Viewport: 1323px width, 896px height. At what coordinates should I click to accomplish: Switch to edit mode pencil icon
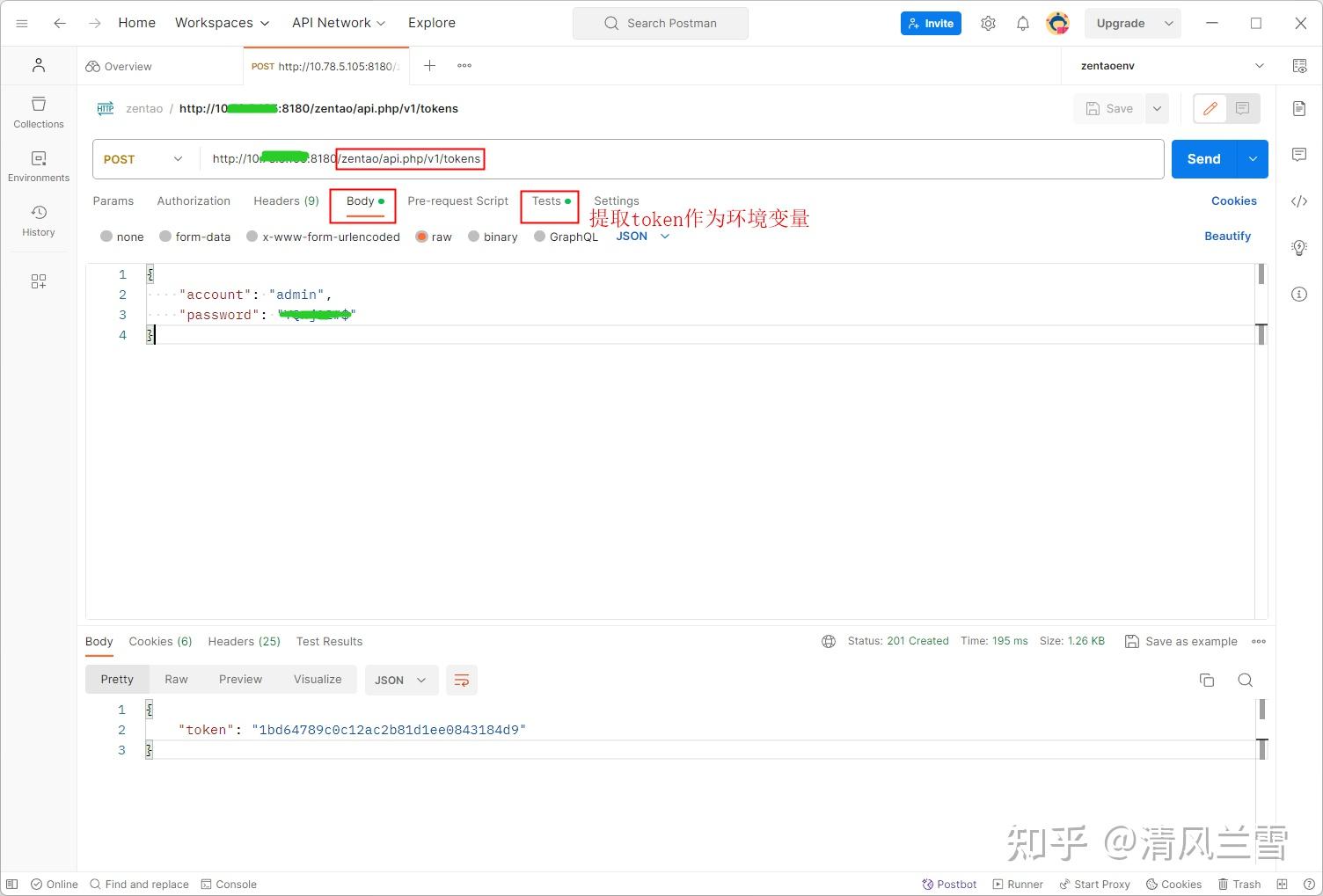click(1210, 108)
